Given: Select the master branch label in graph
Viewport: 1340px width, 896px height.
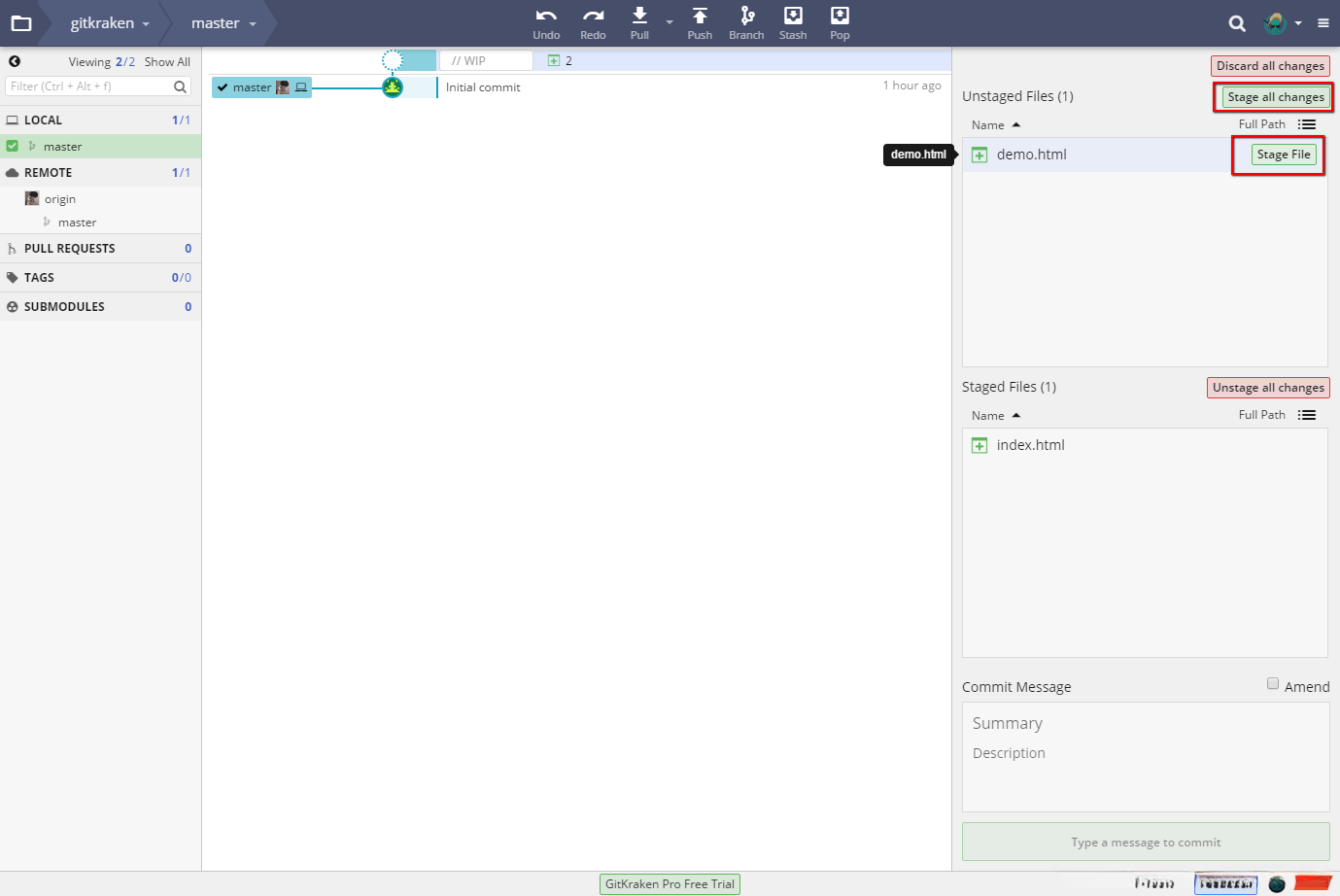Looking at the screenshot, I should 261,87.
